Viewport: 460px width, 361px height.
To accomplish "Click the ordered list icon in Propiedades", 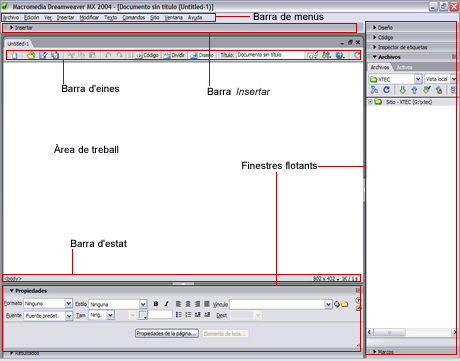I will pos(188,315).
